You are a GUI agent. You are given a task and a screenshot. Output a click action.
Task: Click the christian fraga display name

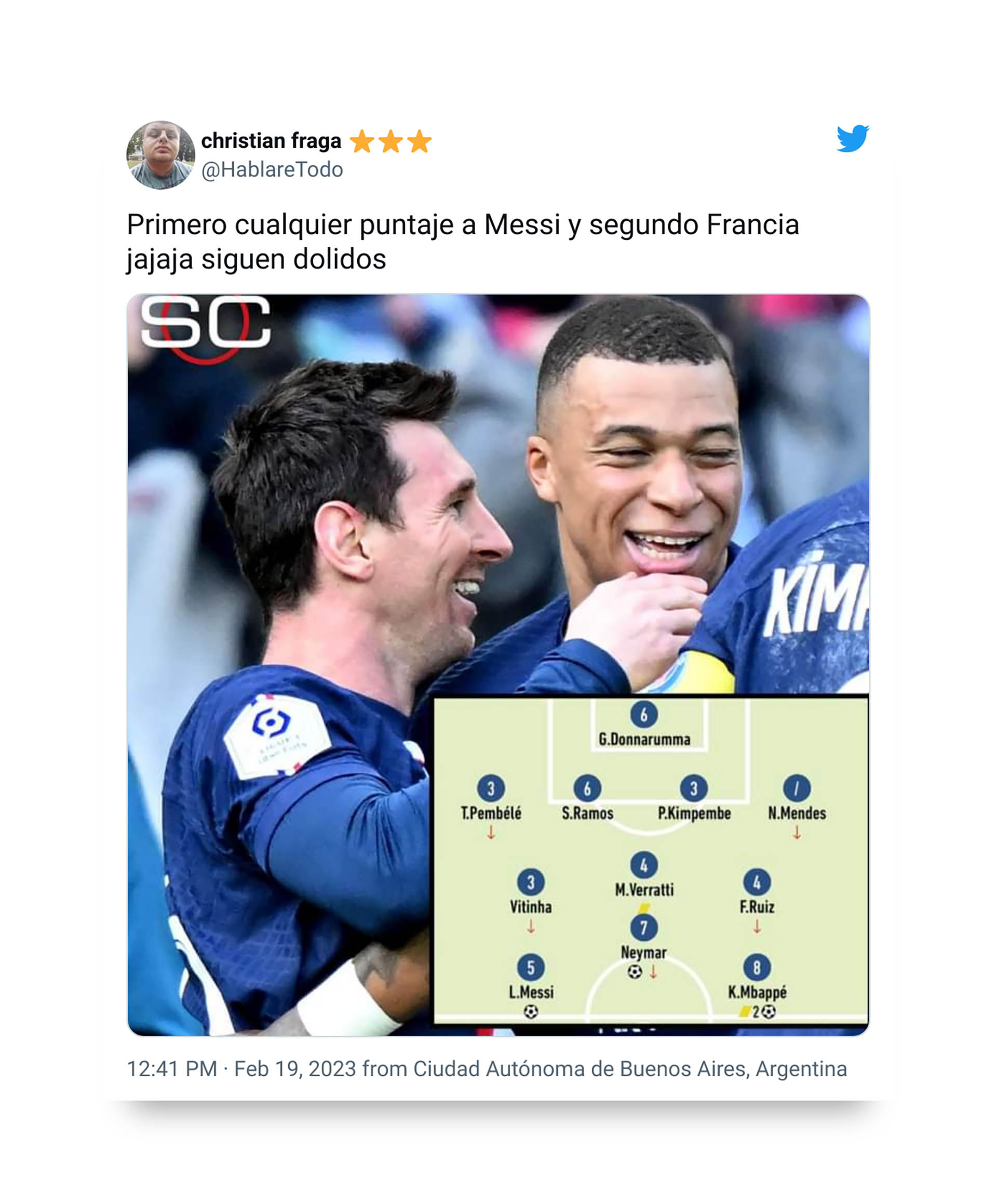coord(271,140)
